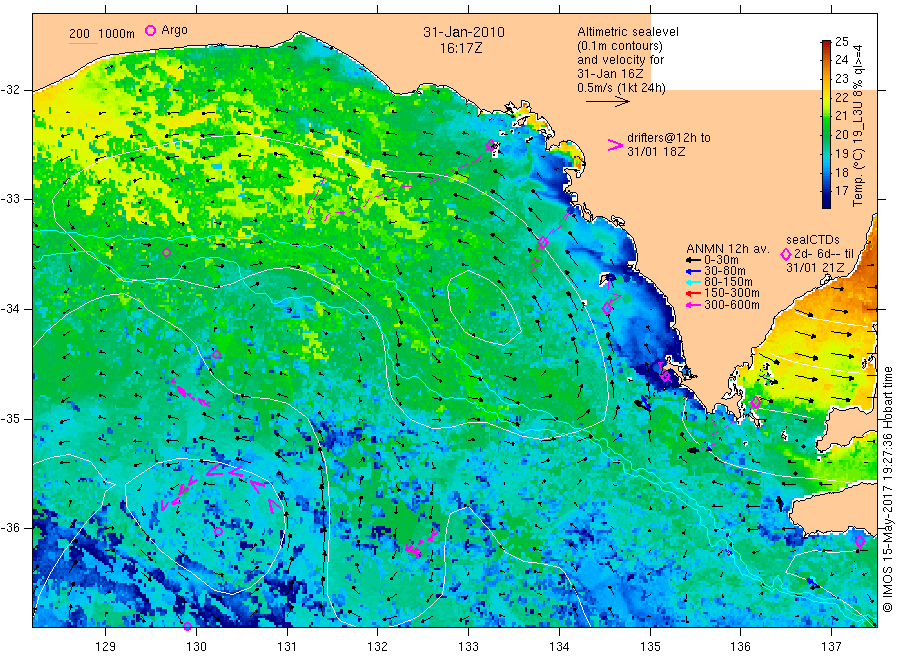
Task: Click the vertical "Temp. (°C)" color bar title
Action: 858,125
